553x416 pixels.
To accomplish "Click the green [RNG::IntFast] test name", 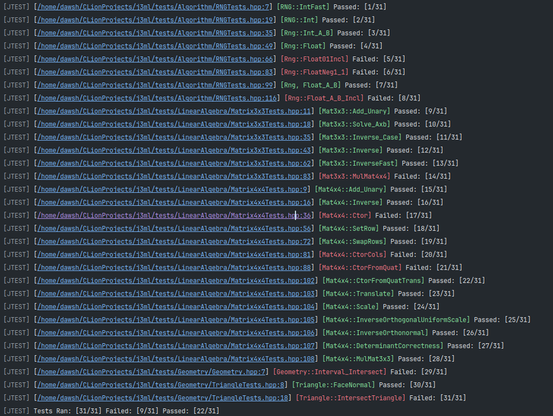I will pos(303,7).
